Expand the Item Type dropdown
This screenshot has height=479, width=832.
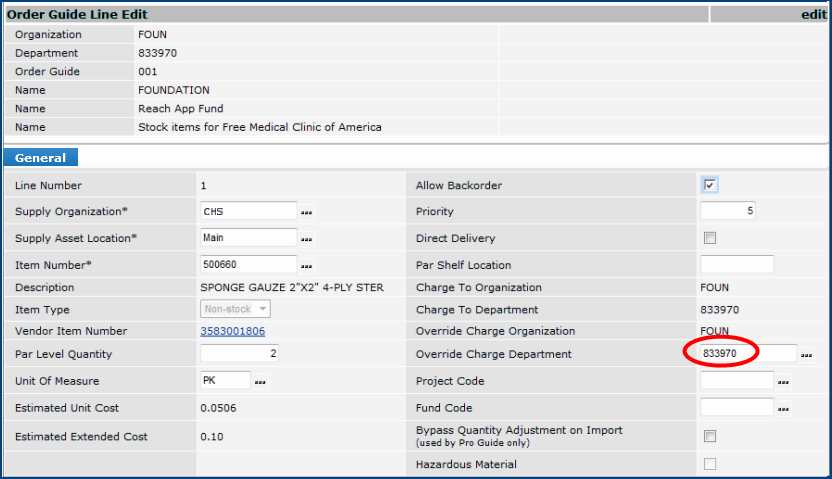[235, 310]
